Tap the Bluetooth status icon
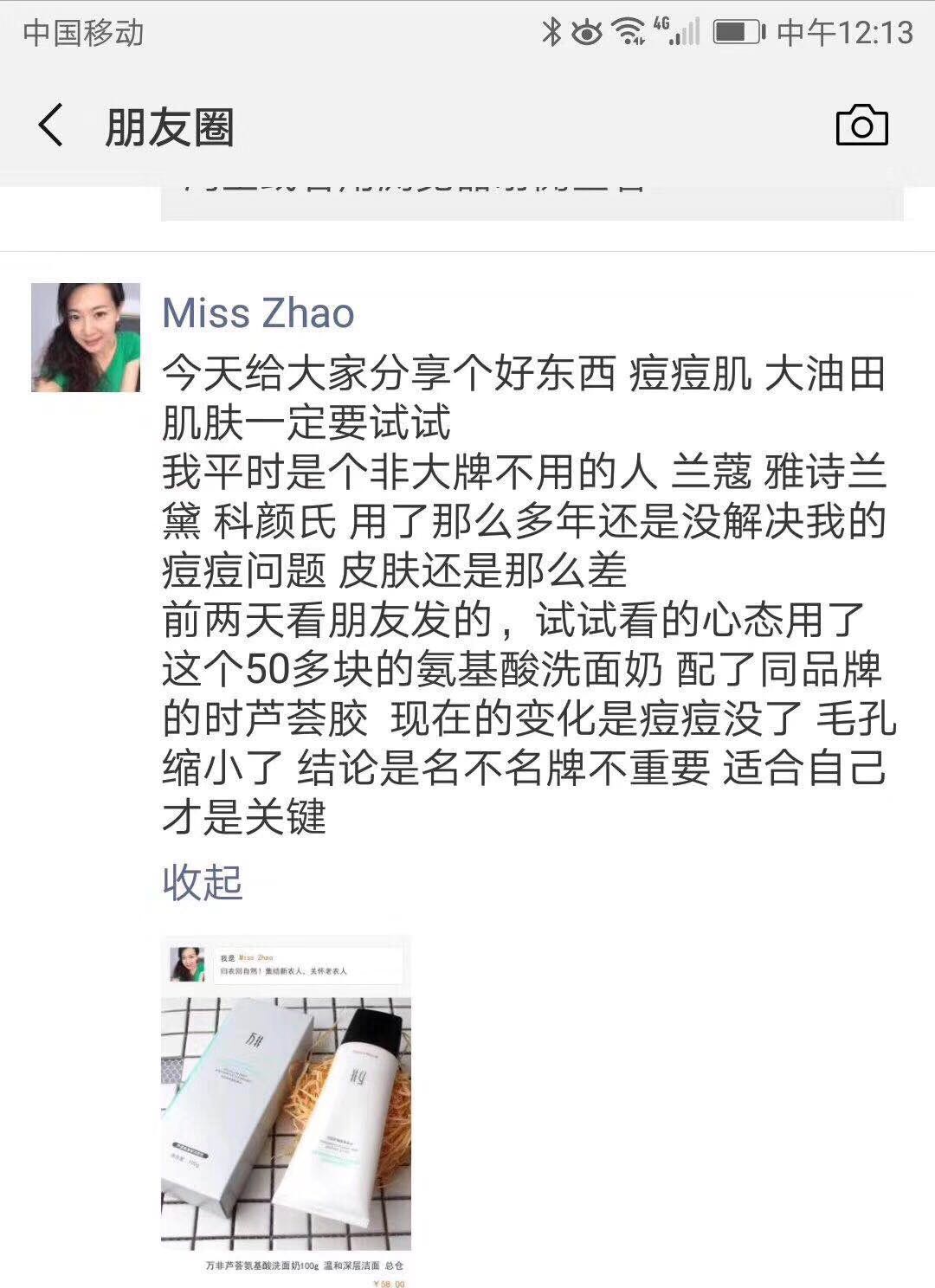This screenshot has width=935, height=1288. click(x=551, y=32)
